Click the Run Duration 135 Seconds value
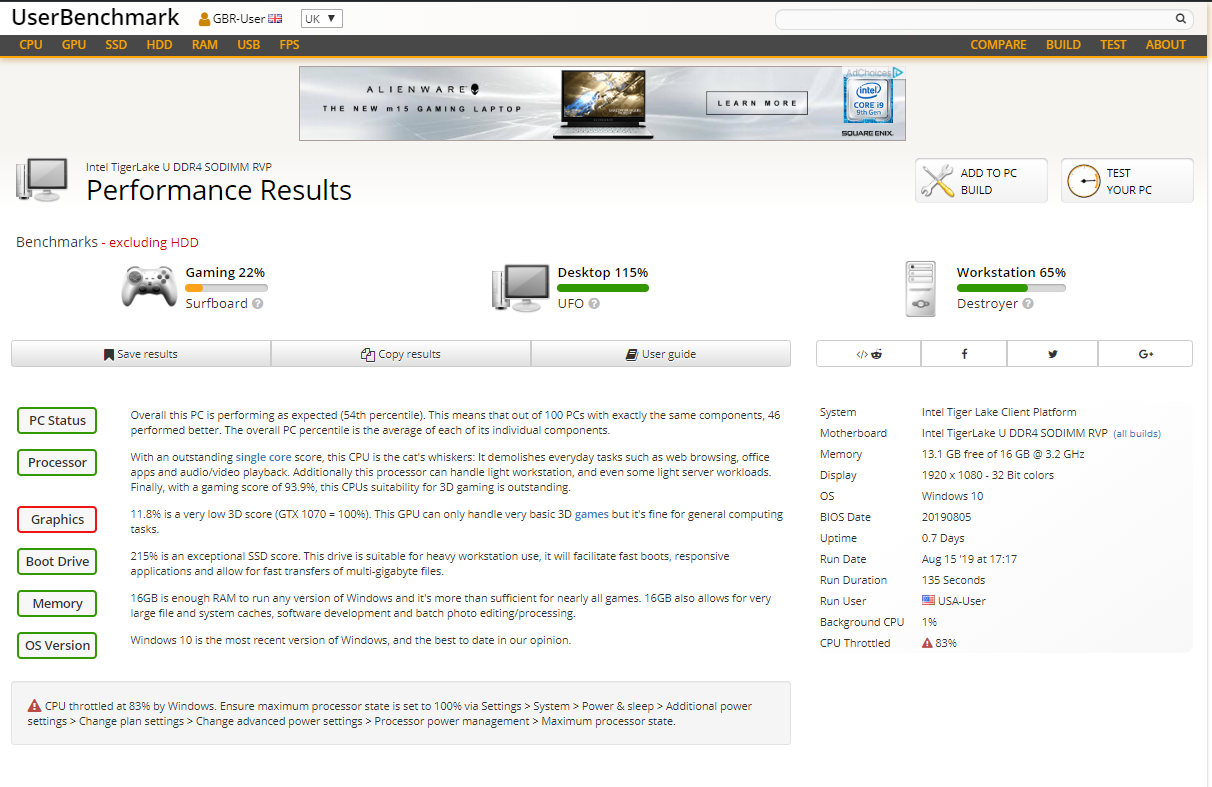This screenshot has height=787, width=1212. (x=953, y=580)
